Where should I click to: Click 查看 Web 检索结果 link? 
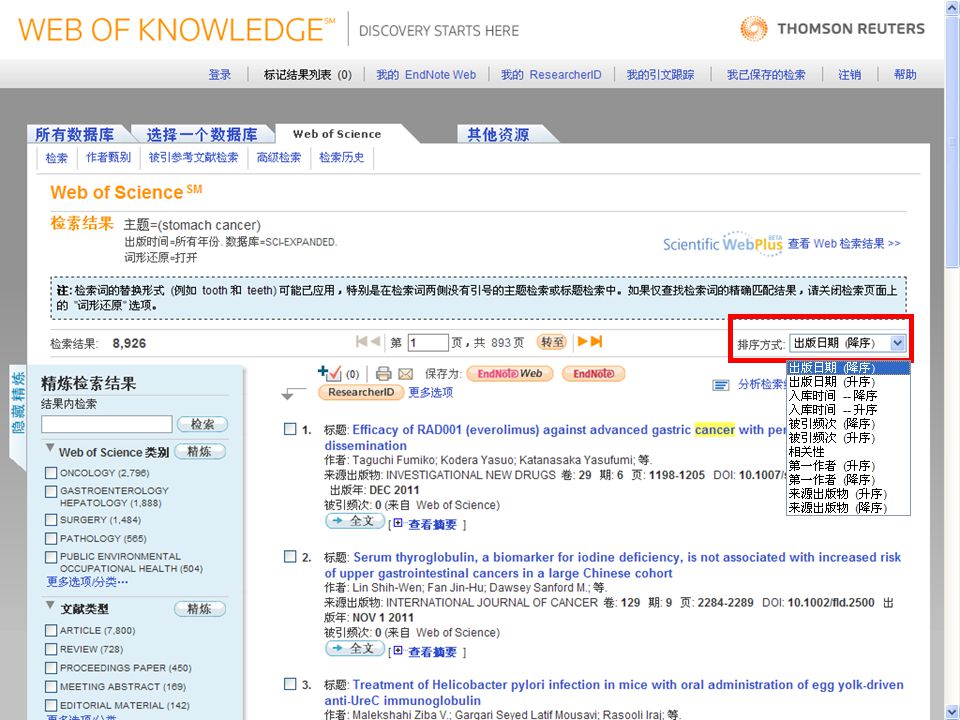844,244
